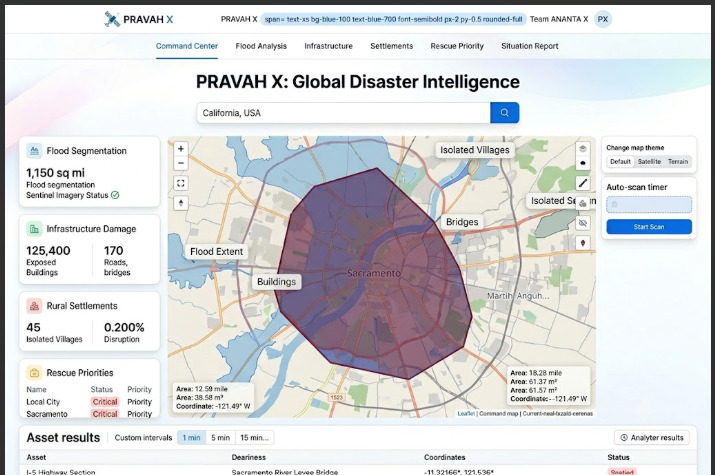Click the Auto-scan timer input box
Screen dimensions: 715x475
pyautogui.click(x=649, y=205)
